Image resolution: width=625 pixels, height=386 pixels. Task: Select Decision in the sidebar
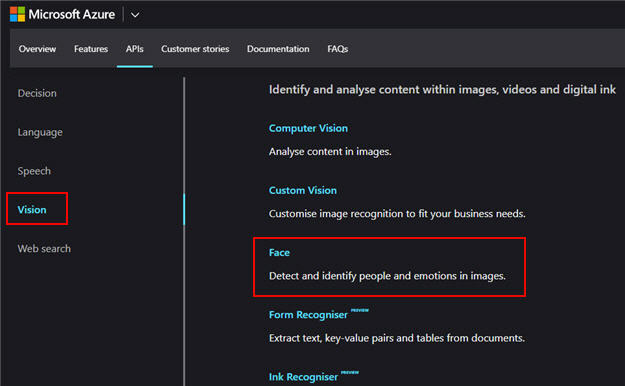[x=37, y=93]
